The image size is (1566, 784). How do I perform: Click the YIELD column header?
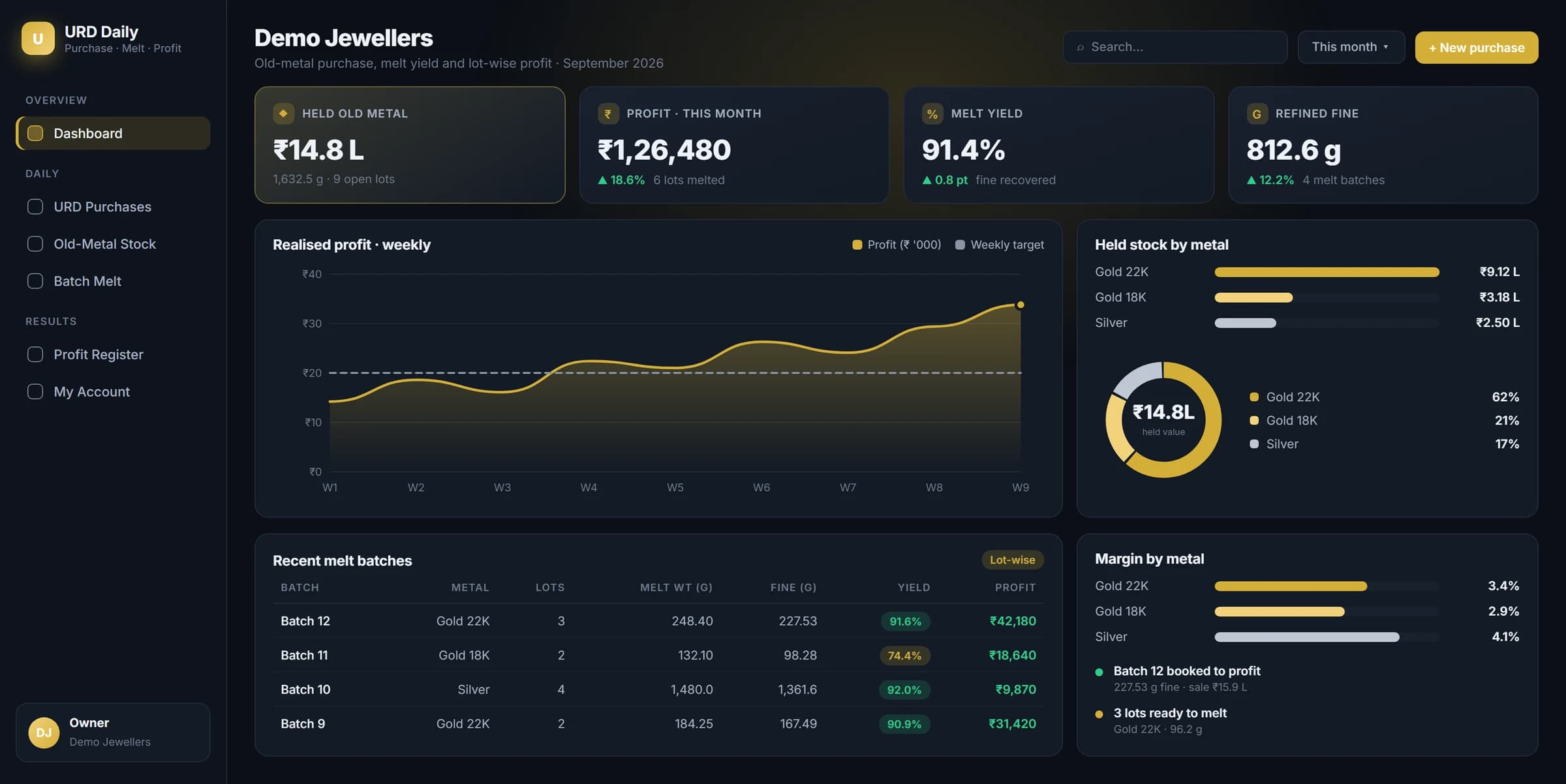click(913, 588)
